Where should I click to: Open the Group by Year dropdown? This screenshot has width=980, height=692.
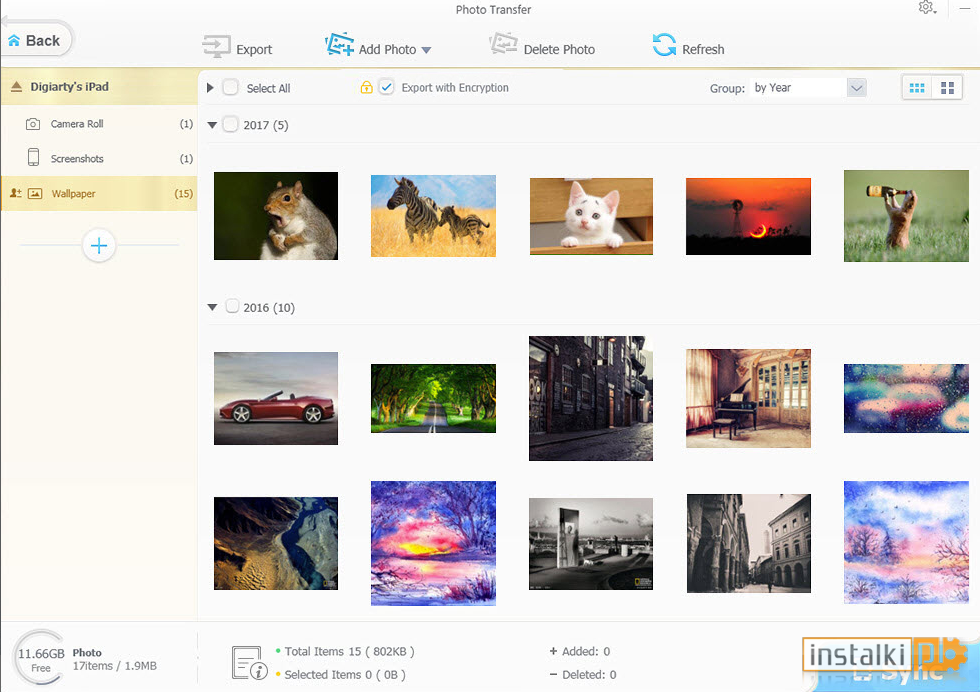(856, 88)
